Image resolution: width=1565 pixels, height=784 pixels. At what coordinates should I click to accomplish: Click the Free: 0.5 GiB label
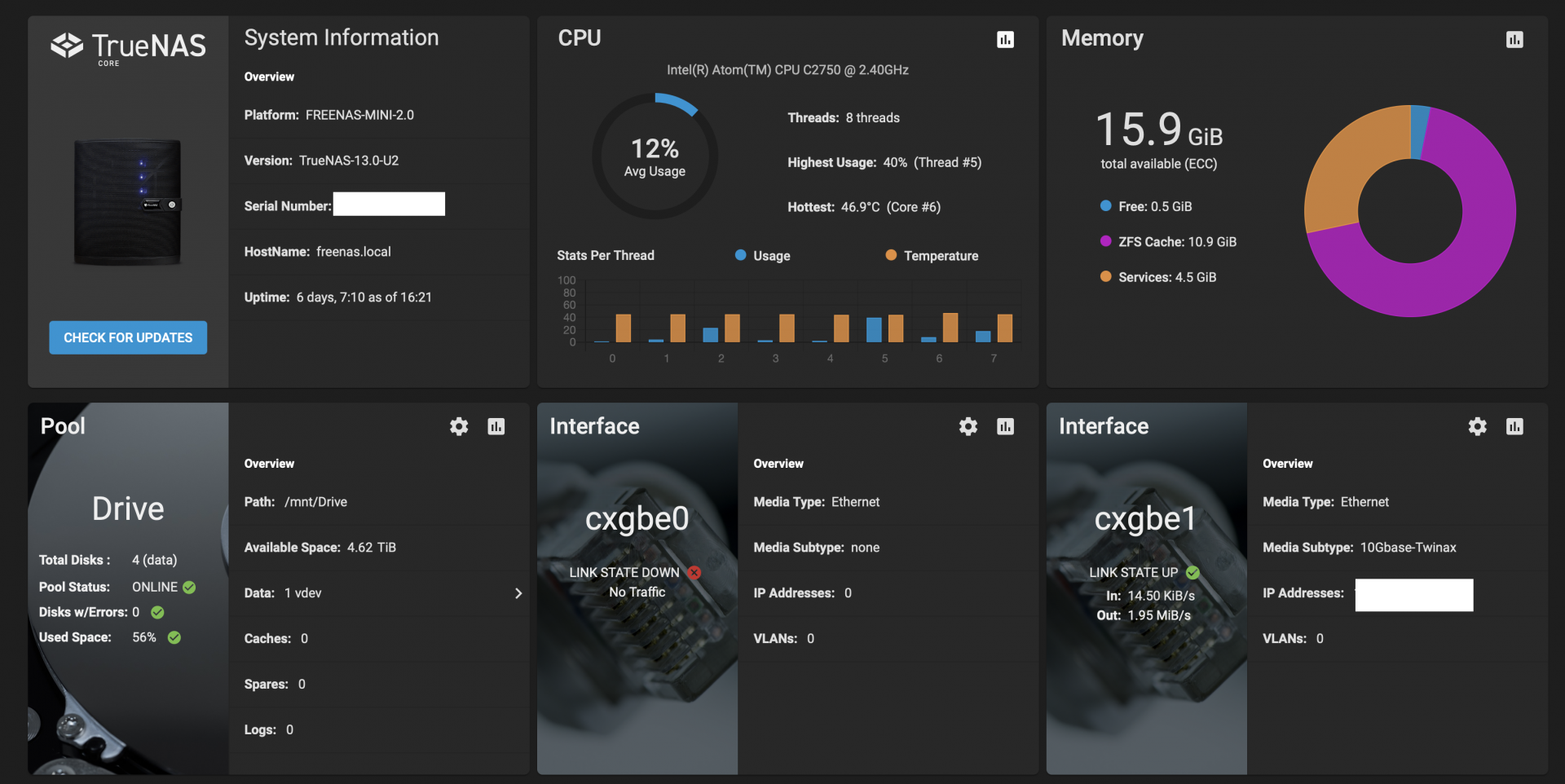pos(1155,207)
